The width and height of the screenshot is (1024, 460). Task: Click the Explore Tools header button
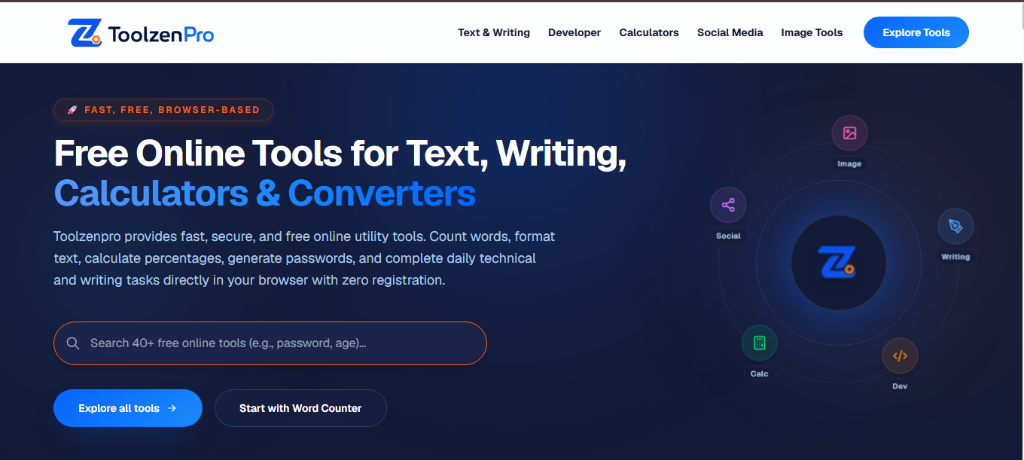[916, 33]
